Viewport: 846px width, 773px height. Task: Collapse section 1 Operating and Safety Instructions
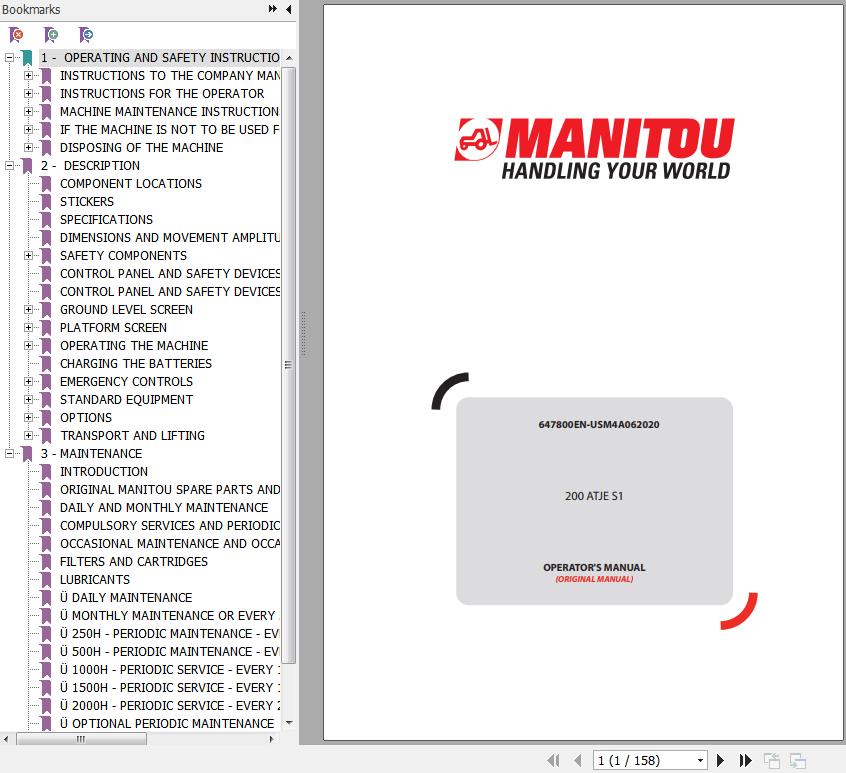pos(9,57)
